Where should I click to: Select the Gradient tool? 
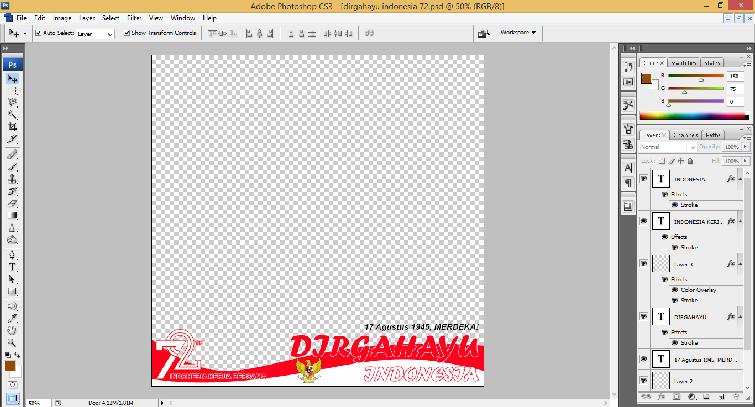[13, 215]
